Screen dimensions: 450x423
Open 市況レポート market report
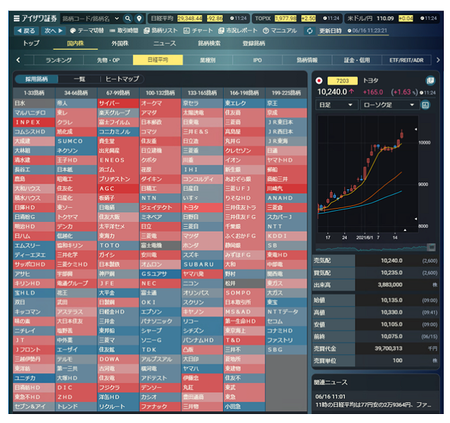(x=238, y=31)
